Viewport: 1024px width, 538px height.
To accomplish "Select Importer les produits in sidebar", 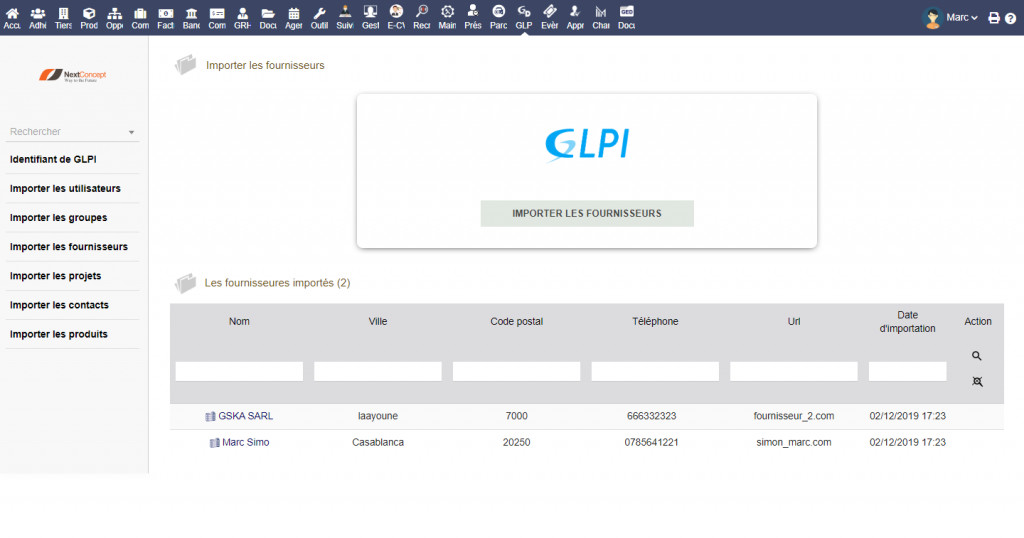I will pos(58,334).
